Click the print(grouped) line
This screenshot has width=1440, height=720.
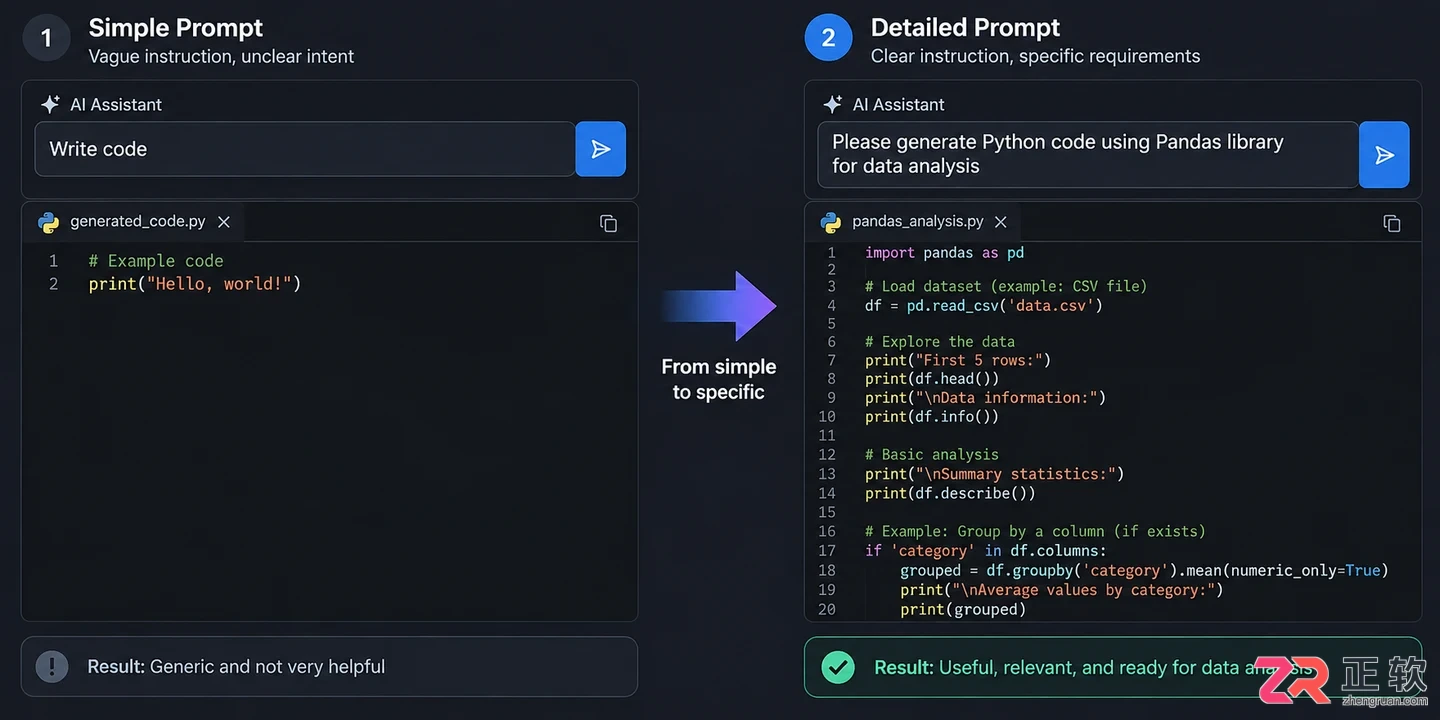pos(963,609)
